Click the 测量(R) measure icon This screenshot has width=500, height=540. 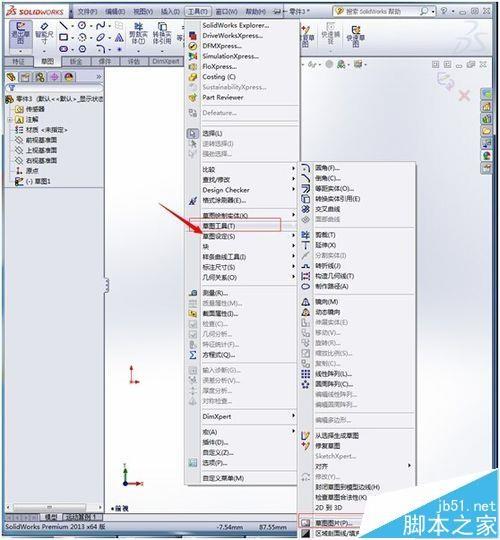click(193, 293)
